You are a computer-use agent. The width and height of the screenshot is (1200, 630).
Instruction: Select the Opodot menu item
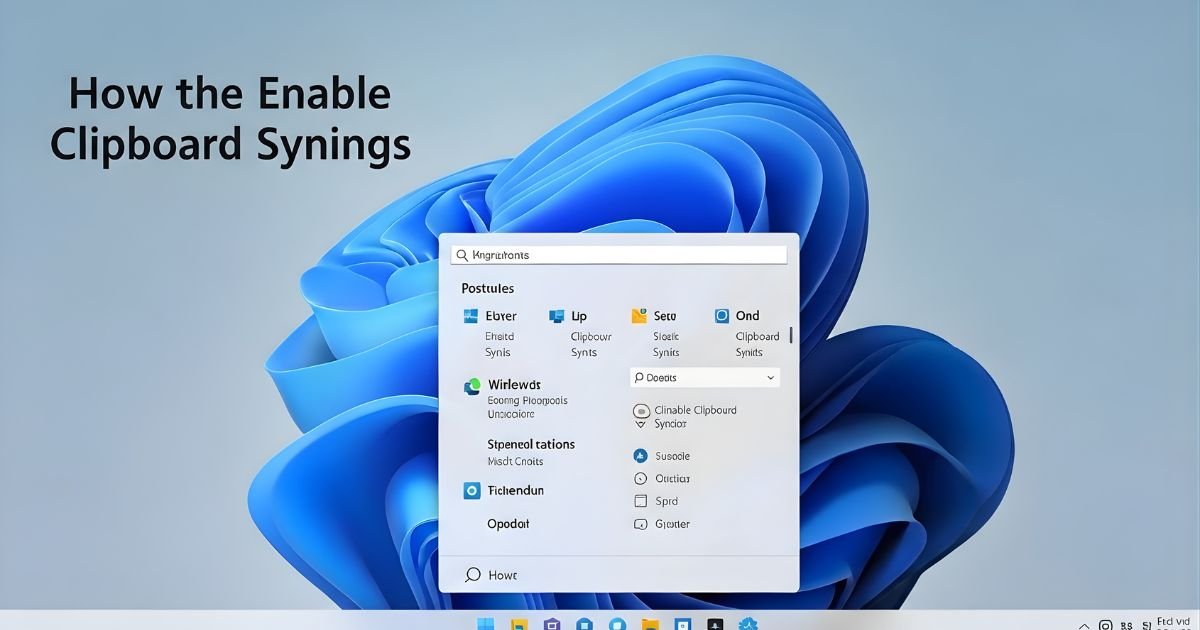(x=508, y=524)
